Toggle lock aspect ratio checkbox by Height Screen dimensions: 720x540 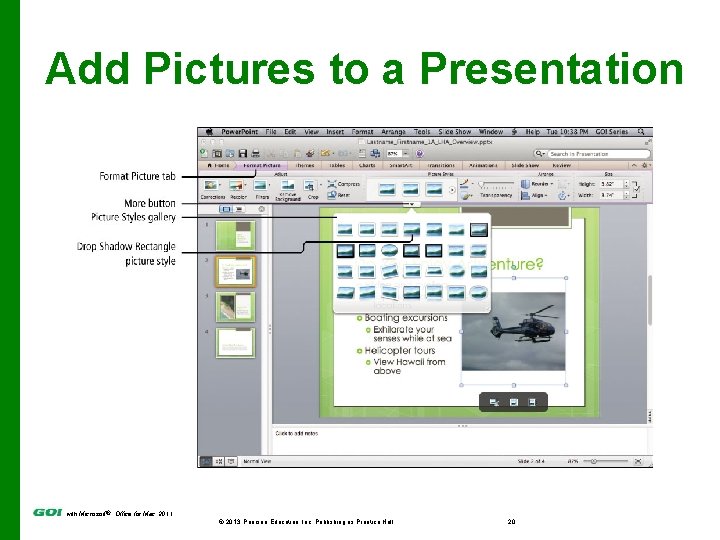[636, 189]
